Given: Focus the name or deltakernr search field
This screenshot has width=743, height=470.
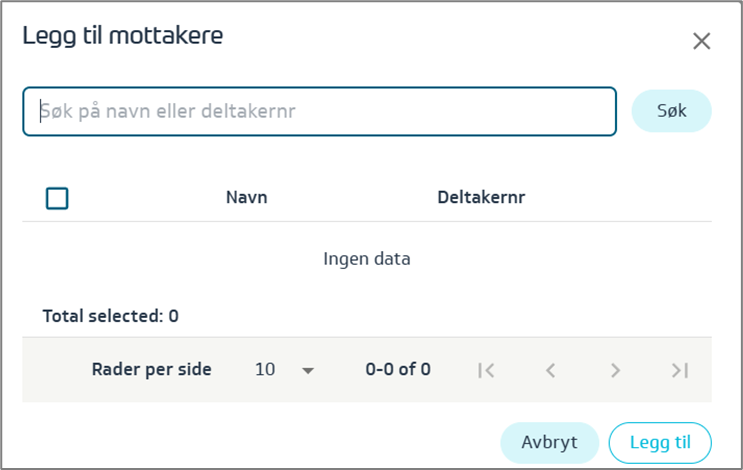Looking at the screenshot, I should pos(319,111).
